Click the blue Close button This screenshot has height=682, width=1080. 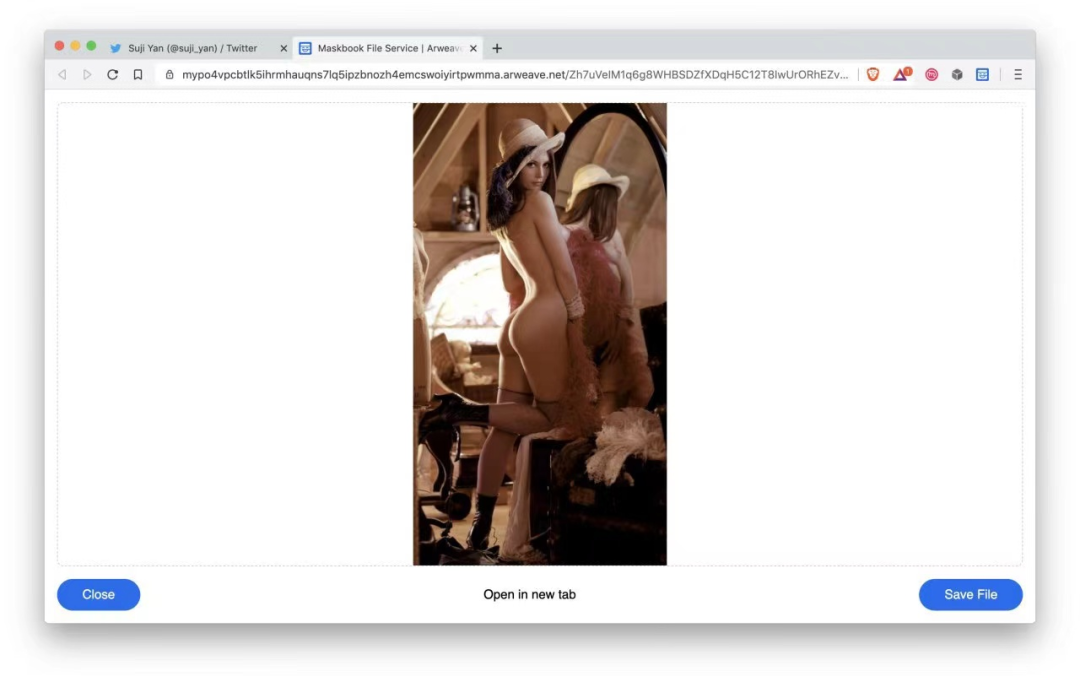tap(98, 595)
